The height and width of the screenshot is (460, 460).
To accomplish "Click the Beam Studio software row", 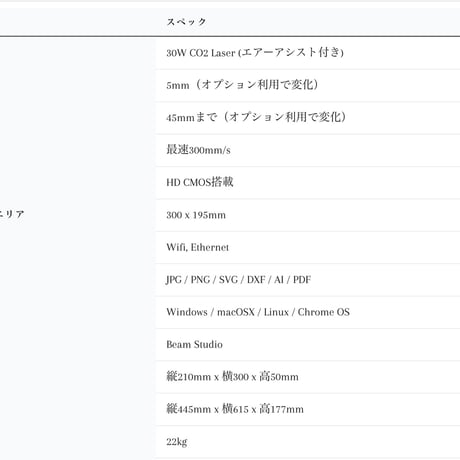I will (308, 344).
